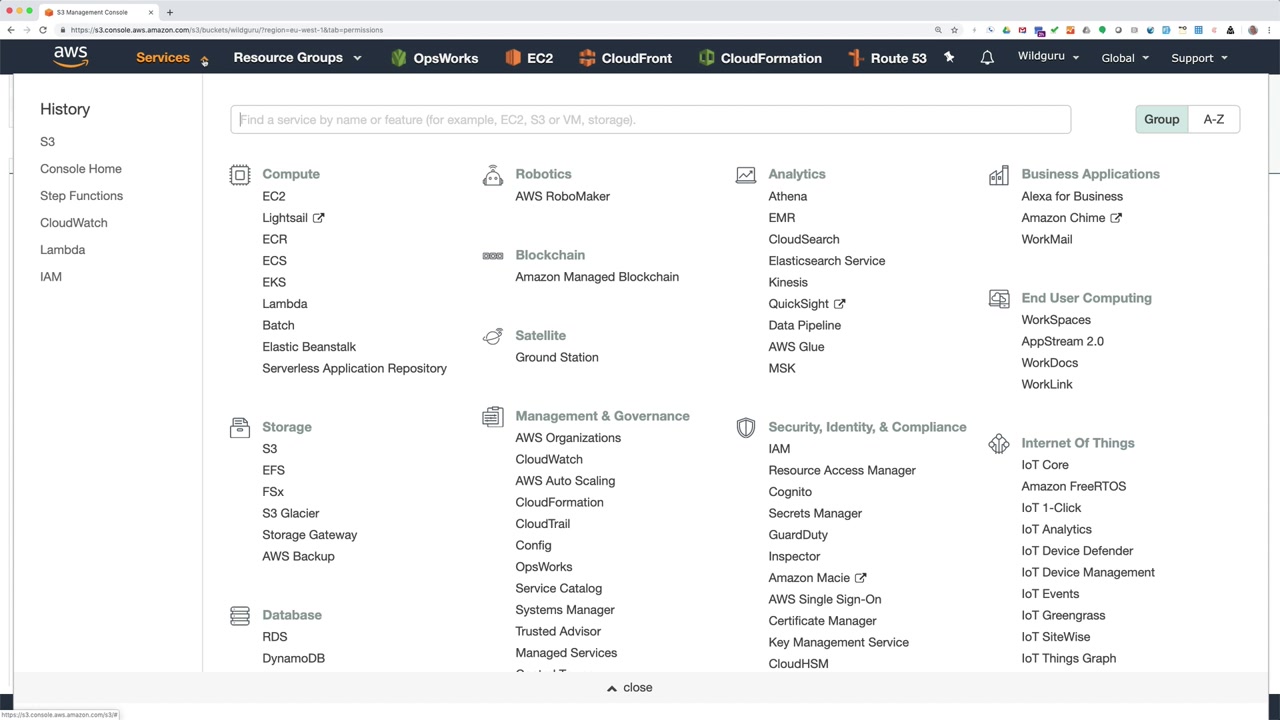Open the Athena service link

coord(787,196)
